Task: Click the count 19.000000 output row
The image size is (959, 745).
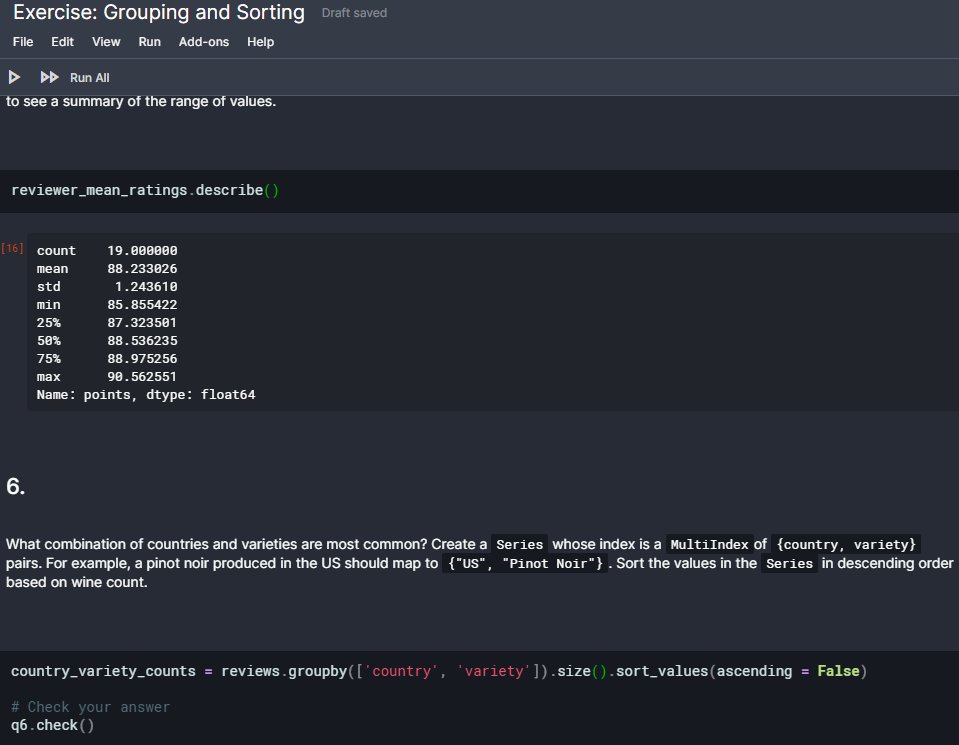Action: [x=107, y=251]
